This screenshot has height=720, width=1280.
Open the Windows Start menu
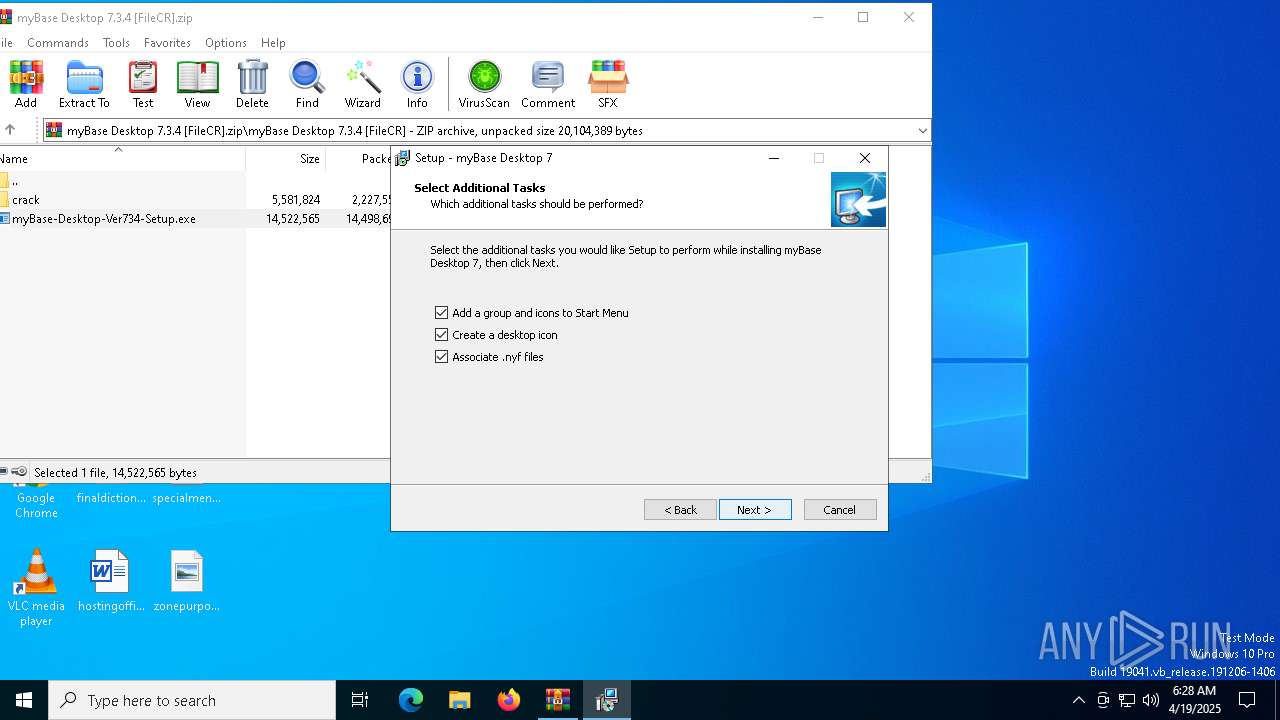(x=24, y=700)
